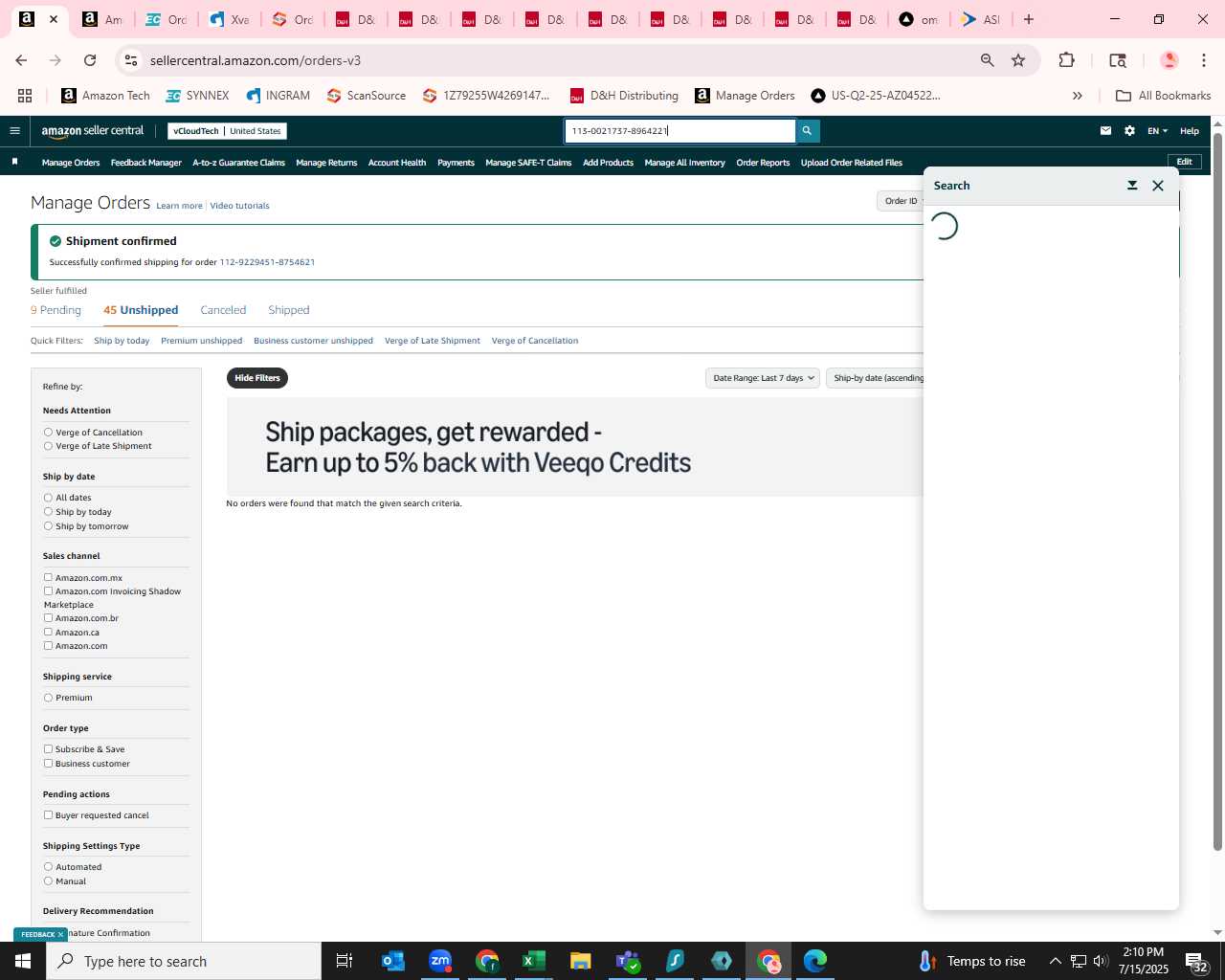This screenshot has height=980, width=1225.
Task: Click the search magnifier button in Seller Central
Action: pyautogui.click(x=807, y=131)
